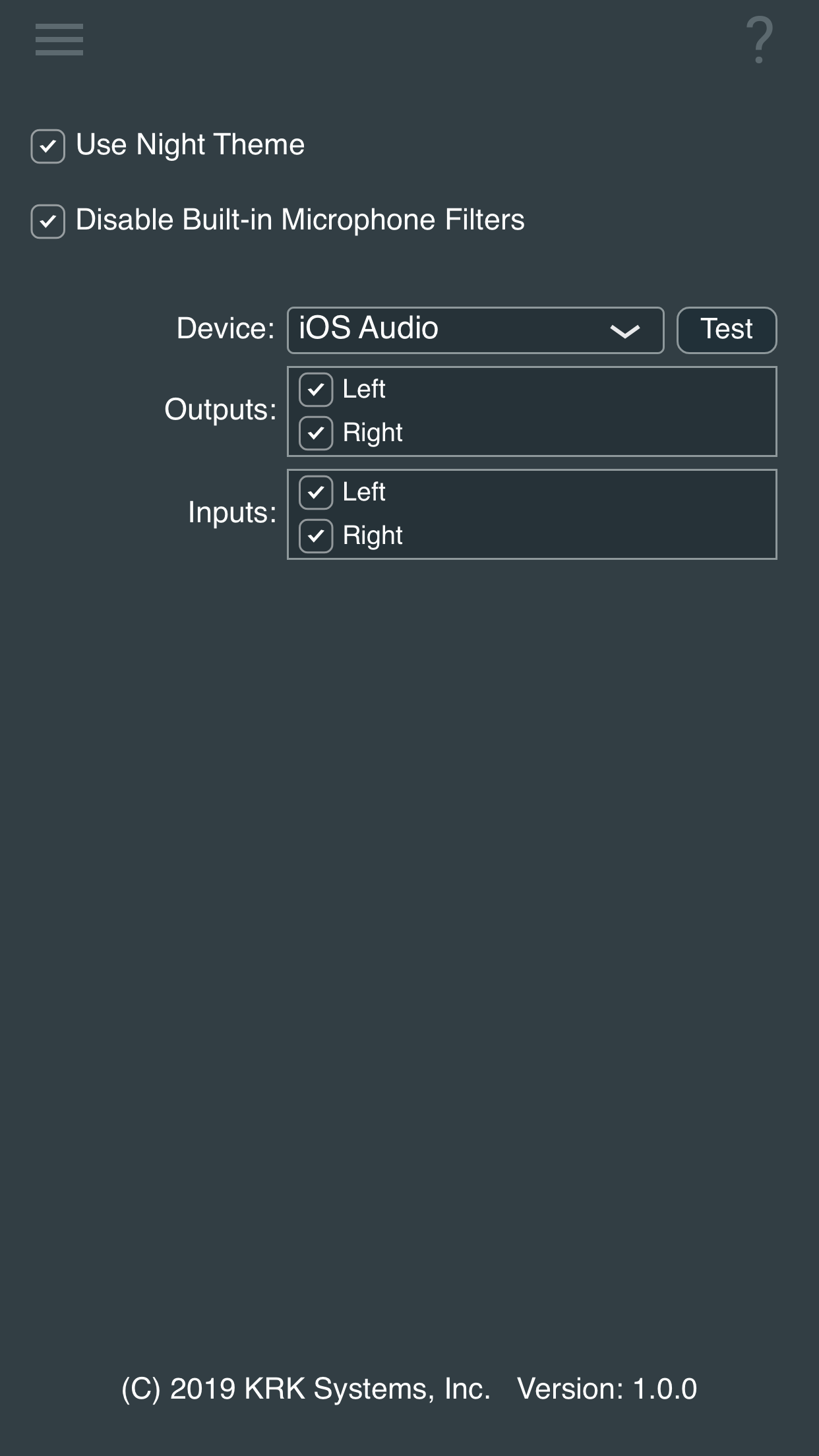This screenshot has width=819, height=1456.
Task: Click the "Use Night Theme" label text
Action: tap(190, 145)
